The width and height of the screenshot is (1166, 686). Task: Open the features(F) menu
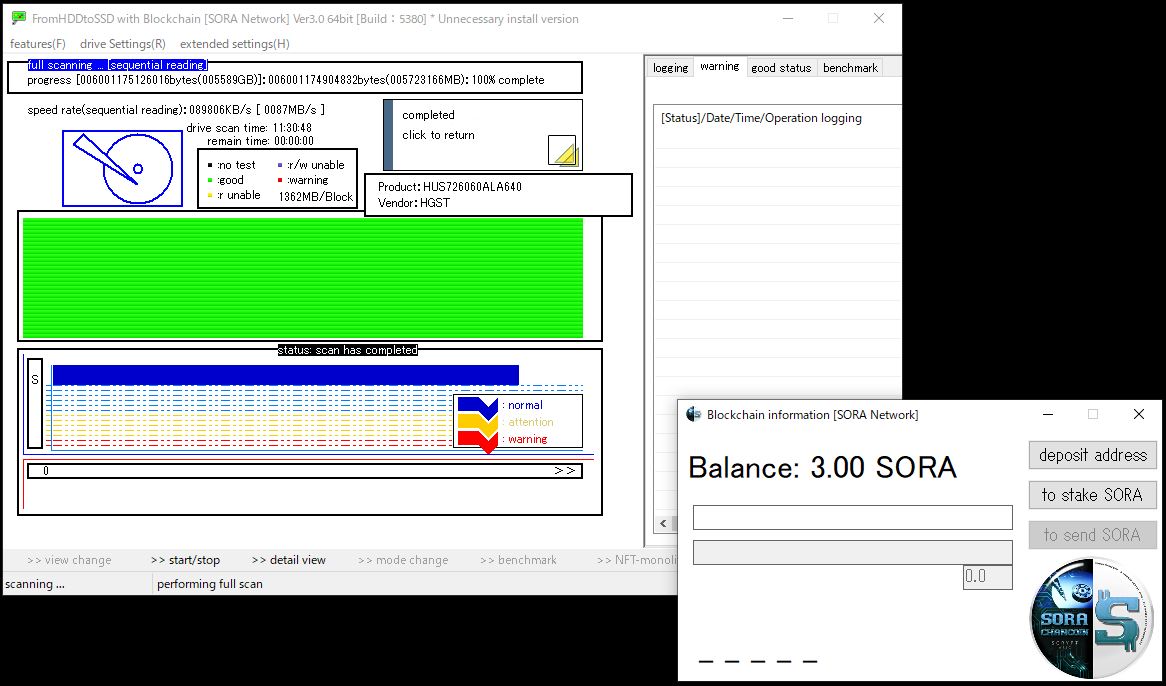click(38, 44)
